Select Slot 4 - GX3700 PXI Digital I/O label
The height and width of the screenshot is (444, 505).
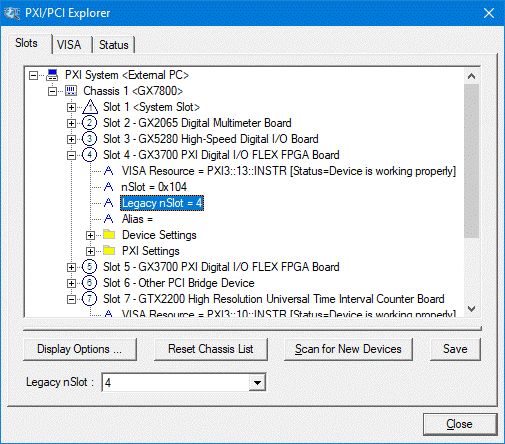pos(221,155)
